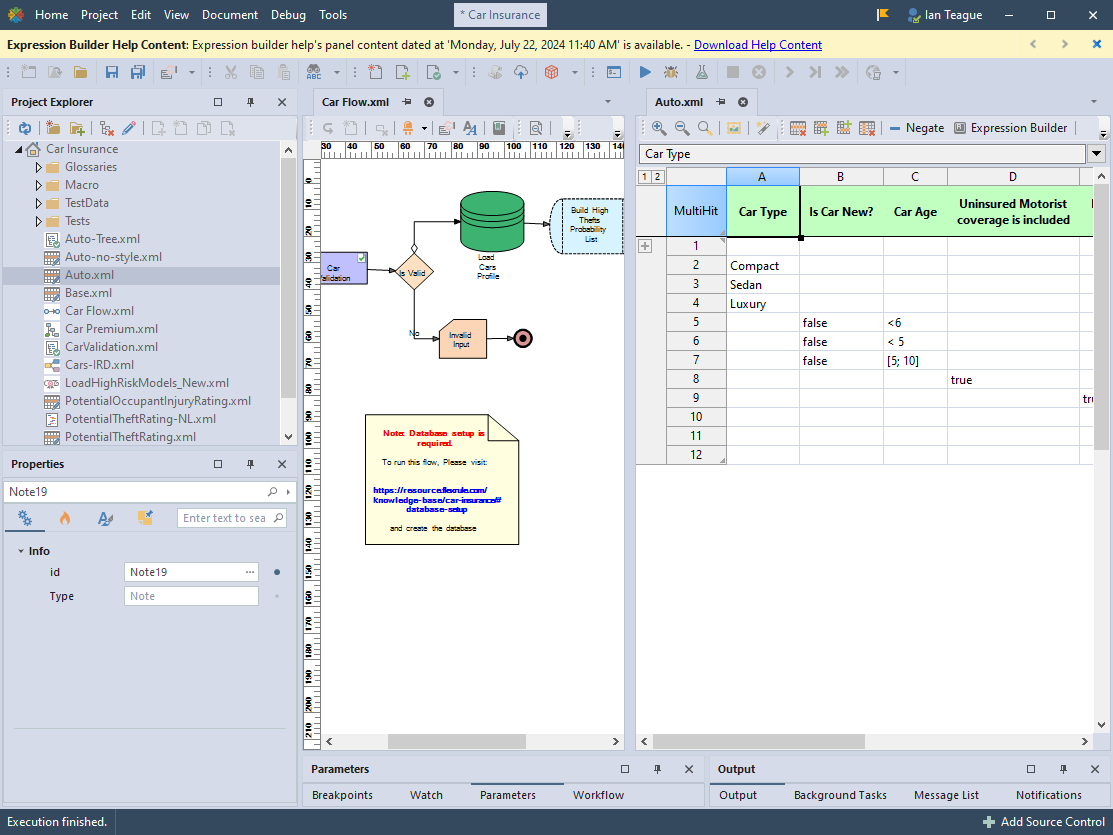Screen dimensions: 1113x835
Task: Switch to the Message List tab
Action: 946,795
